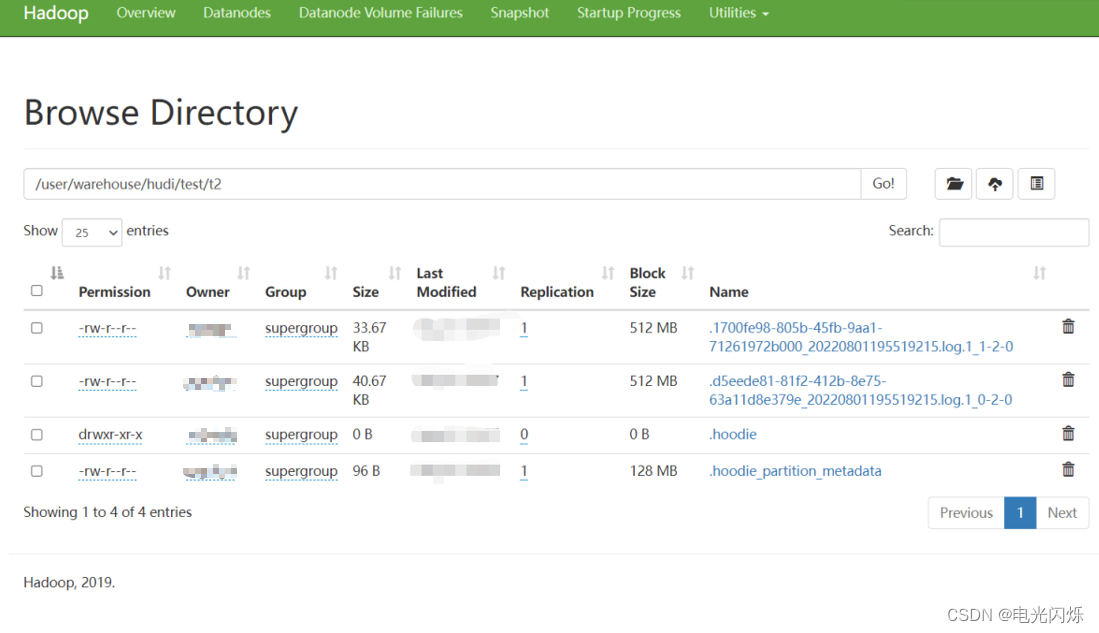Screen dimensions: 1099x633
Task: Select all files with header checkbox
Action: pyautogui.click(x=37, y=290)
